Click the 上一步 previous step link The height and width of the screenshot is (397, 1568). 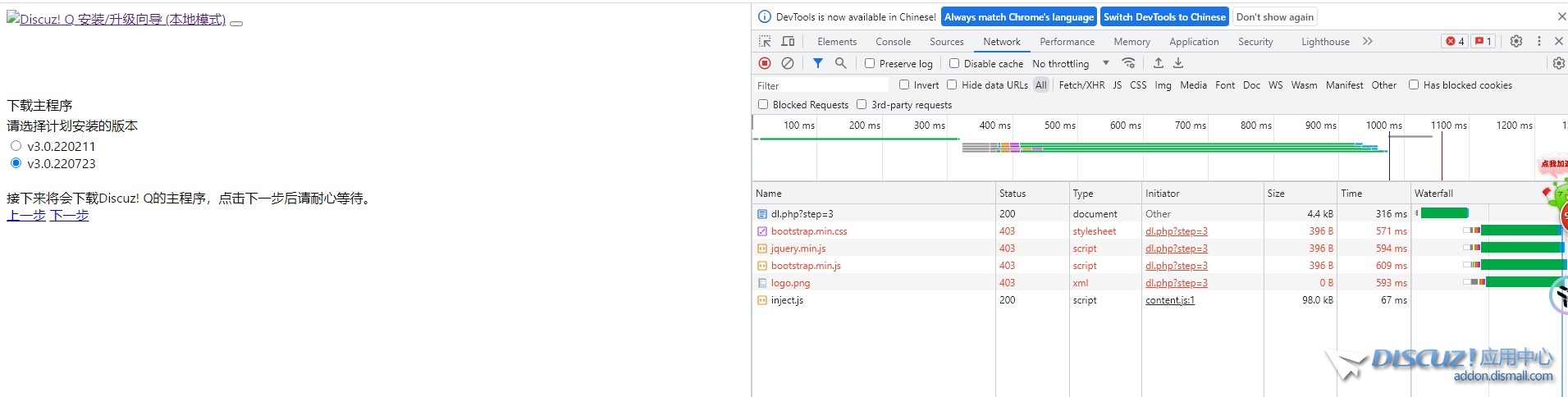25,216
